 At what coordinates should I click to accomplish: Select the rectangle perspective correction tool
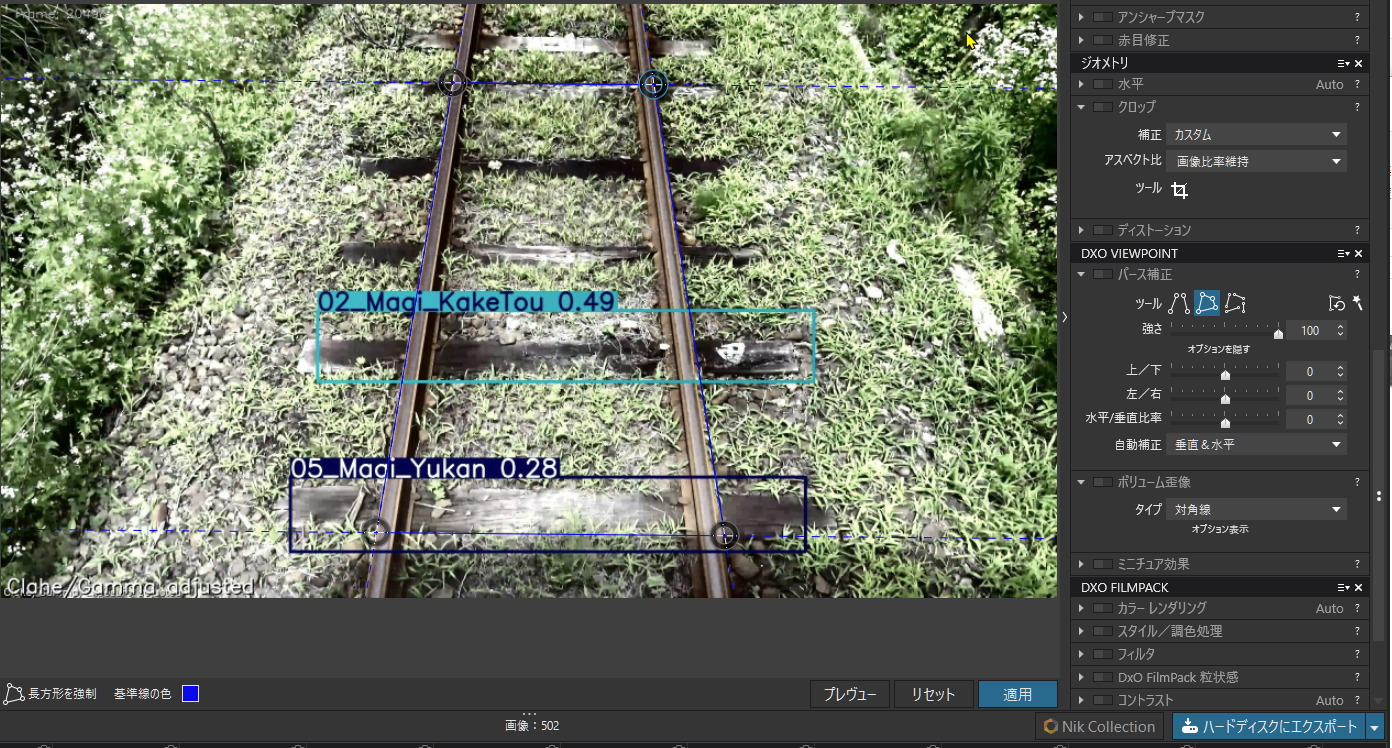(1207, 303)
